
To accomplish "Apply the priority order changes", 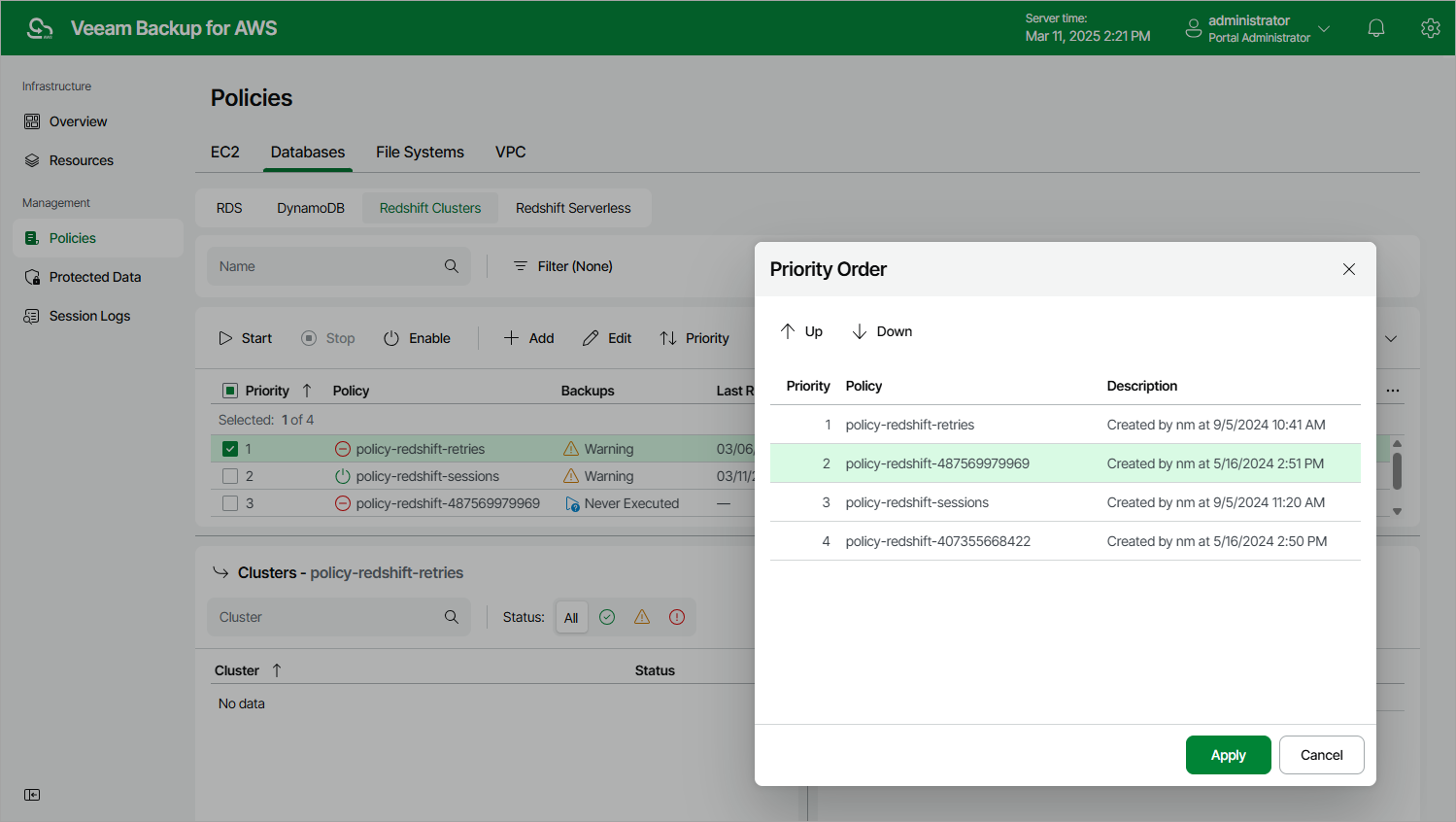I will point(1229,755).
